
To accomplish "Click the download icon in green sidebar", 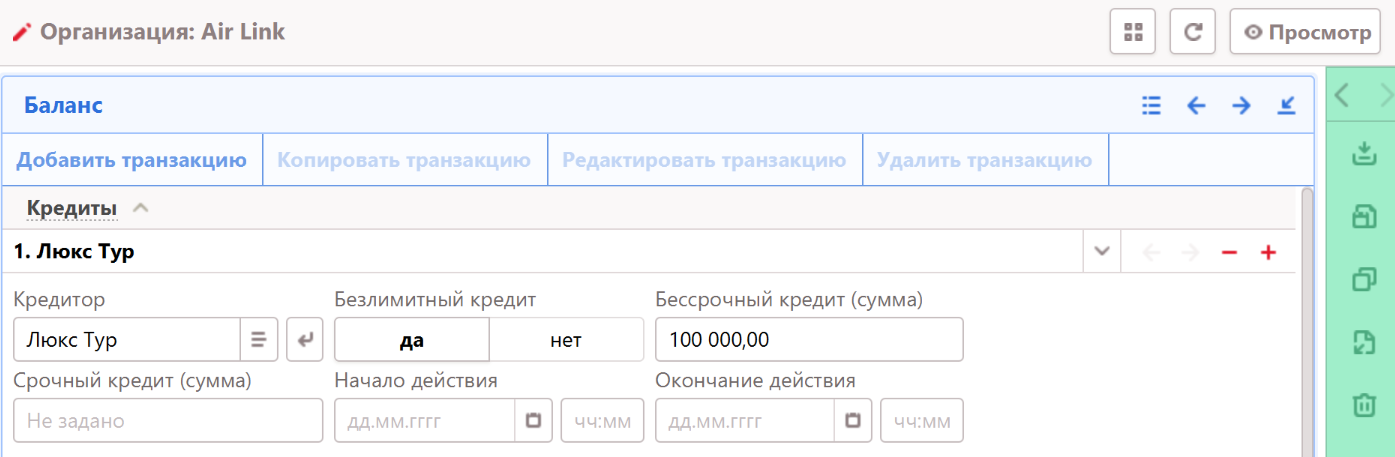I will coord(1364,154).
